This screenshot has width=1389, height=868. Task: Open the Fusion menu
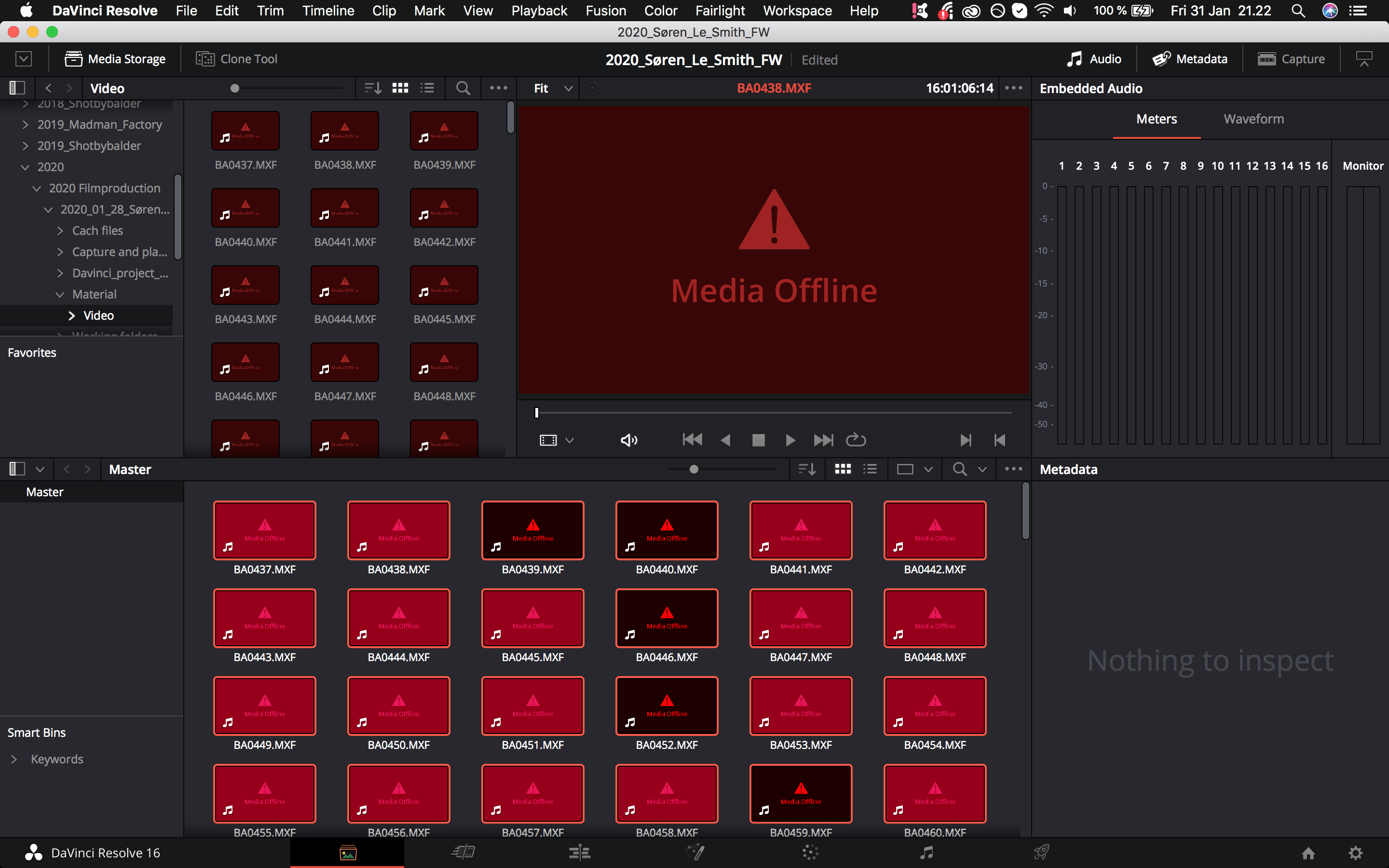coord(606,10)
